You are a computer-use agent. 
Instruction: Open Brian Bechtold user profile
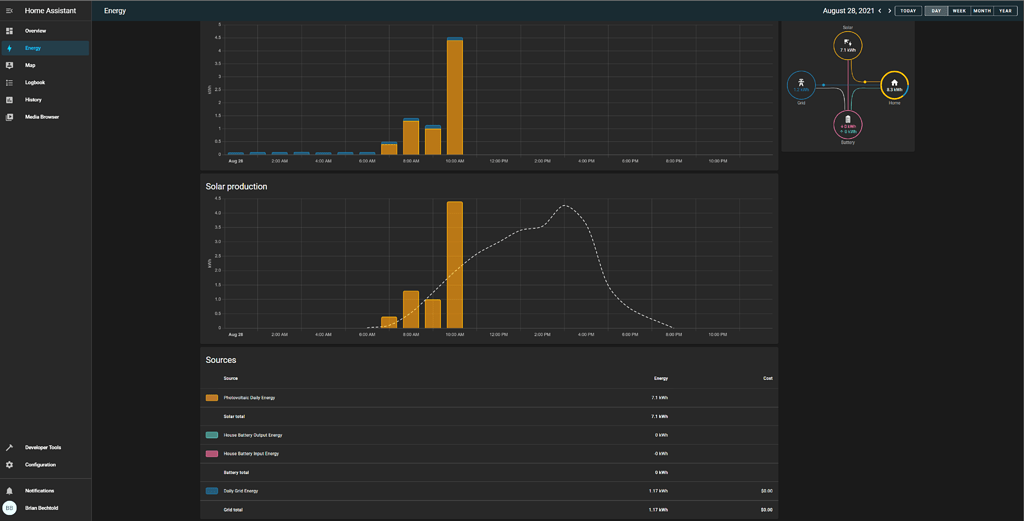tap(41, 508)
